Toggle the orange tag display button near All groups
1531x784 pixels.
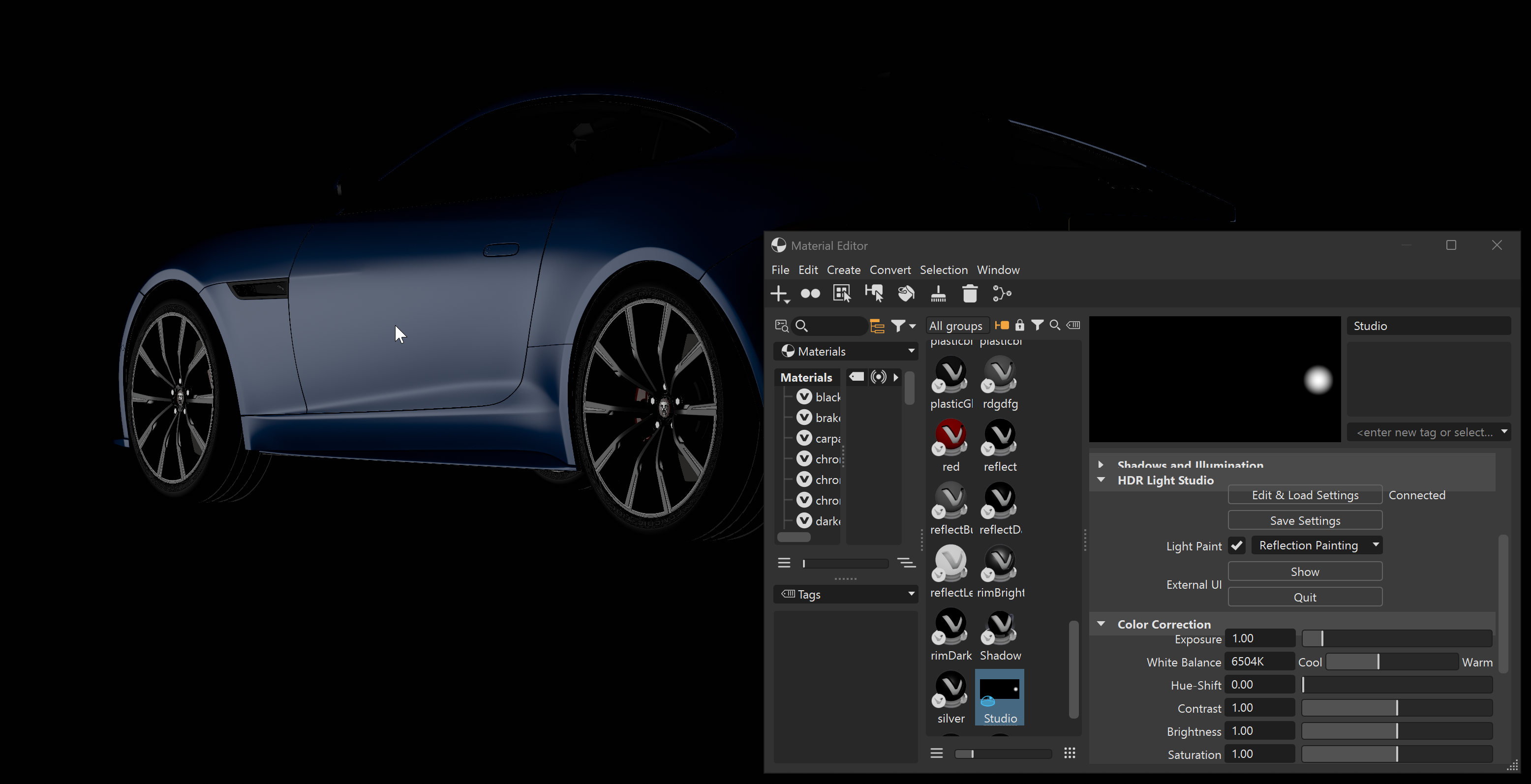[x=1002, y=326]
